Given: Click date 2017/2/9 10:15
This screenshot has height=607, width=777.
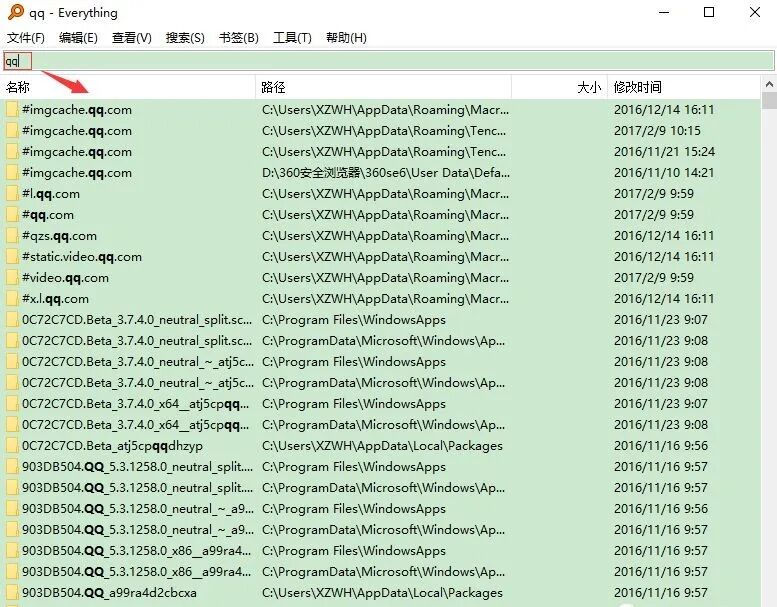Looking at the screenshot, I should [657, 131].
